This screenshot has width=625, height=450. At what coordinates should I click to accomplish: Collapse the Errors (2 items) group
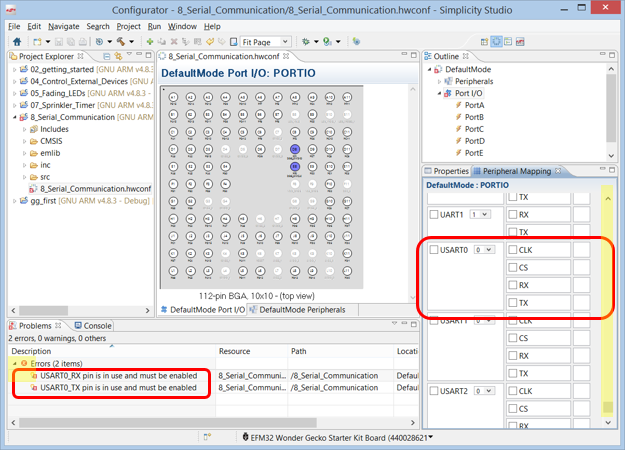pyautogui.click(x=14, y=364)
